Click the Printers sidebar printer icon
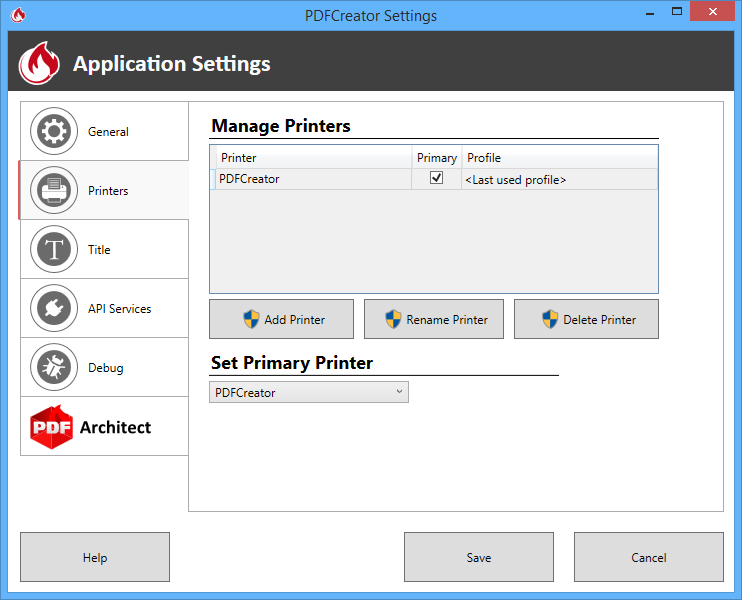This screenshot has height=600, width=742. point(54,191)
